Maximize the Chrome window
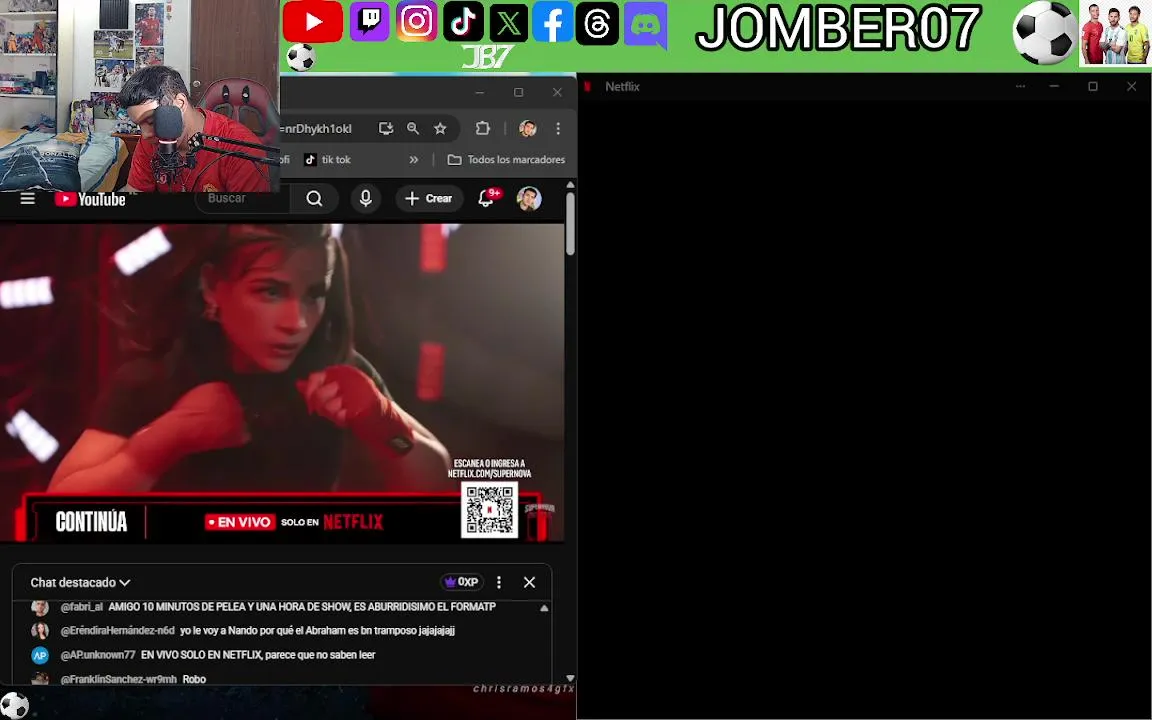 [519, 92]
